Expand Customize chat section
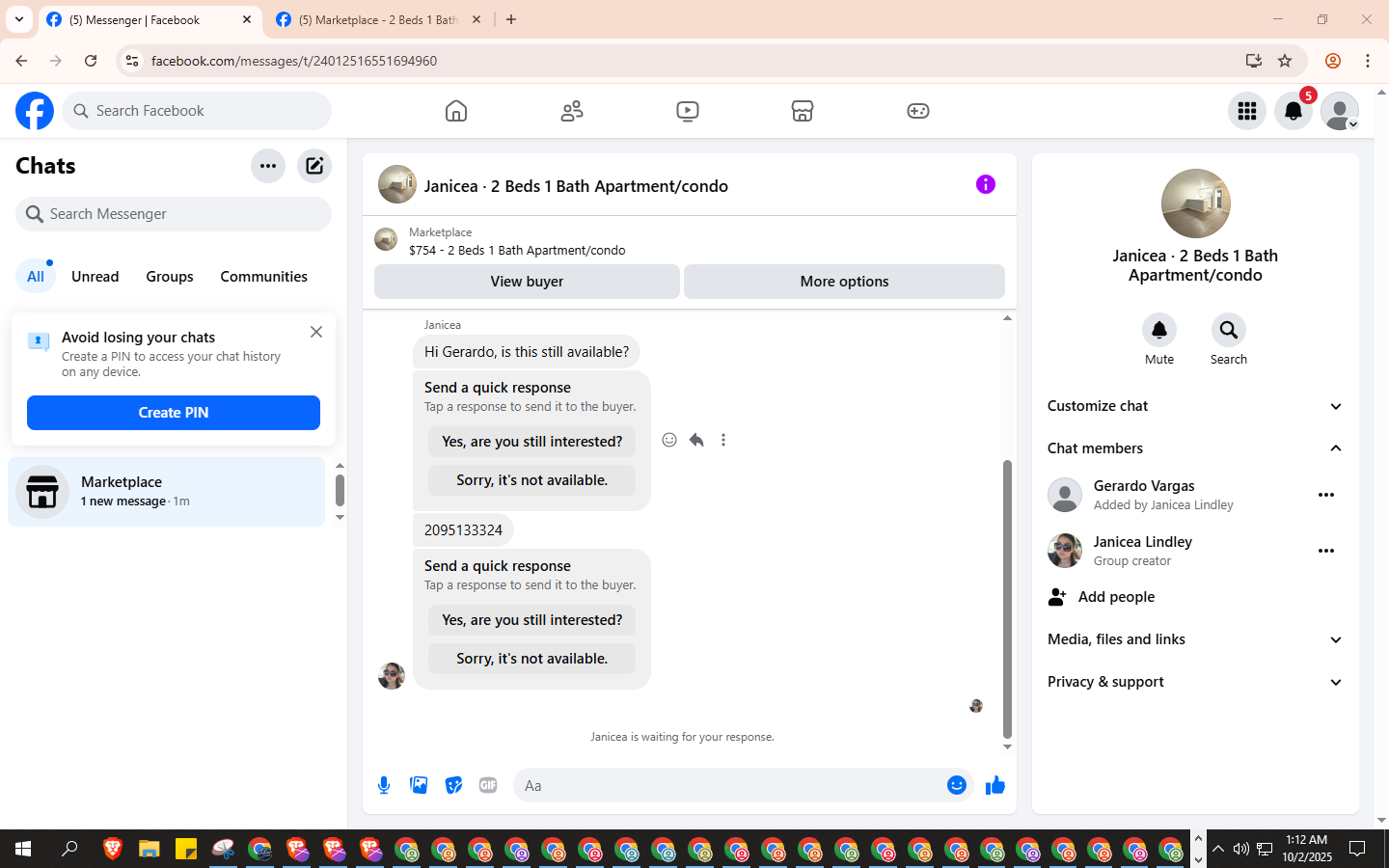The image size is (1389, 868). (1195, 406)
